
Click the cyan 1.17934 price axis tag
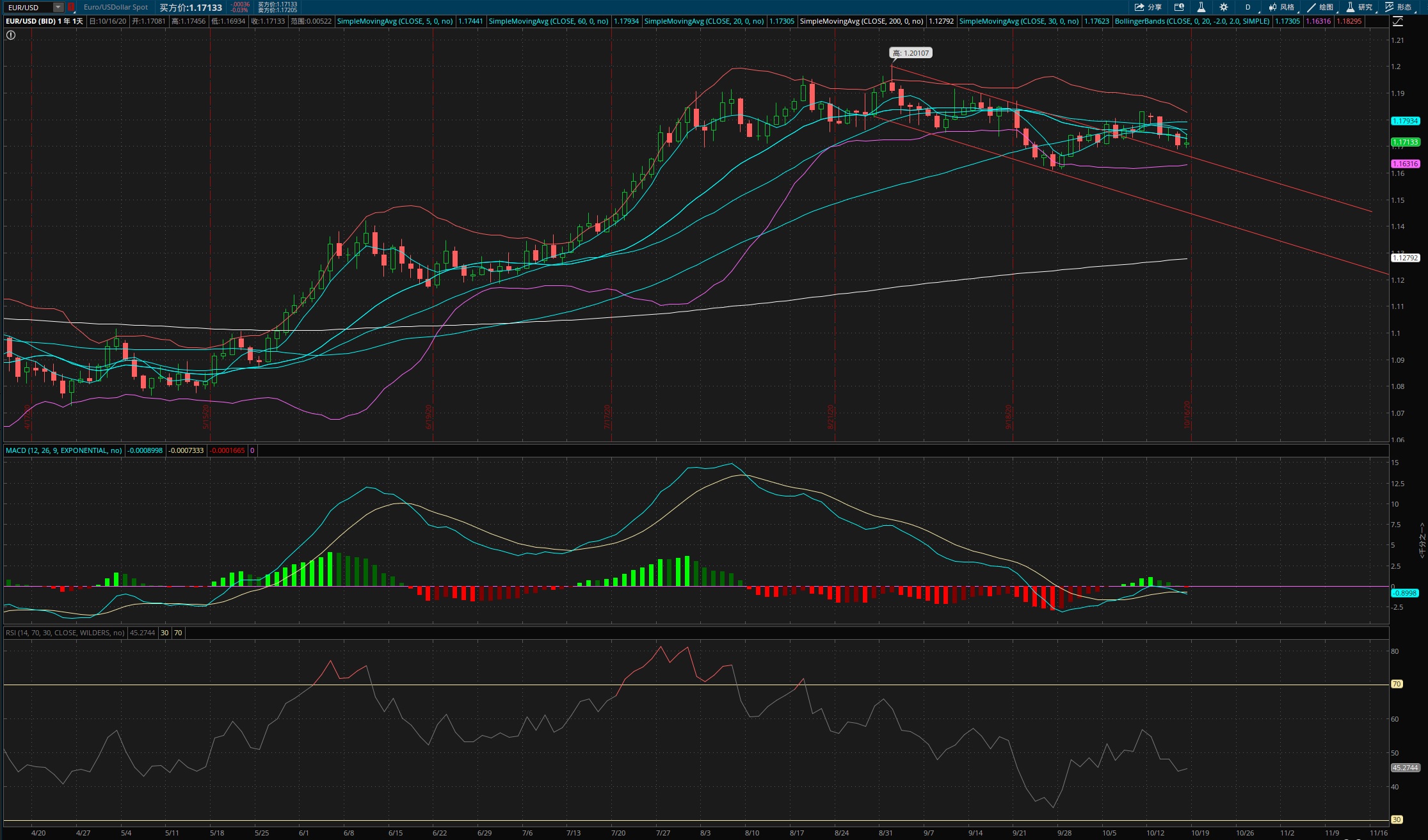coord(1406,121)
